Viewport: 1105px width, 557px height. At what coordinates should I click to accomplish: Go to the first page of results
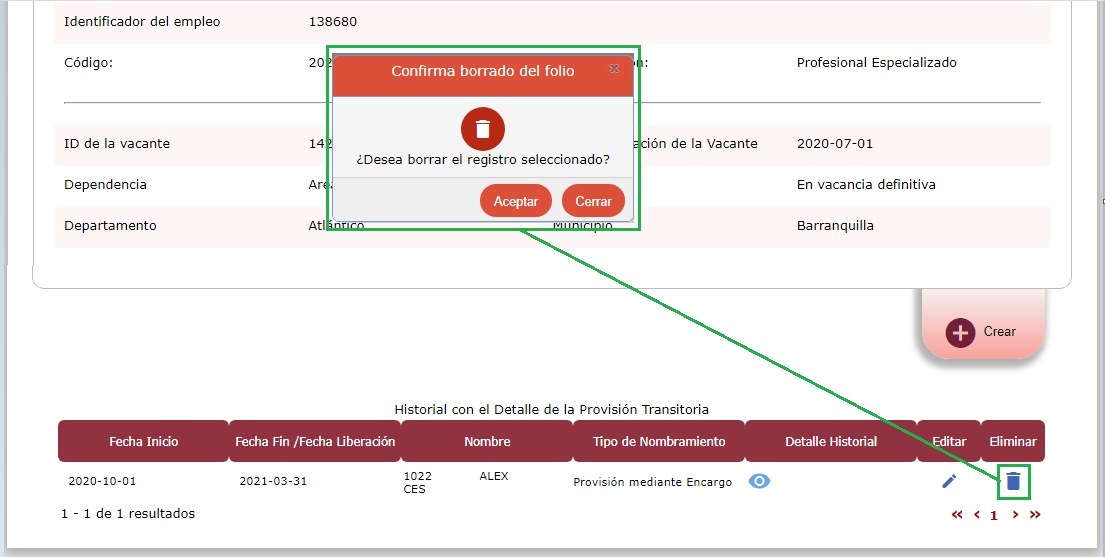[957, 515]
